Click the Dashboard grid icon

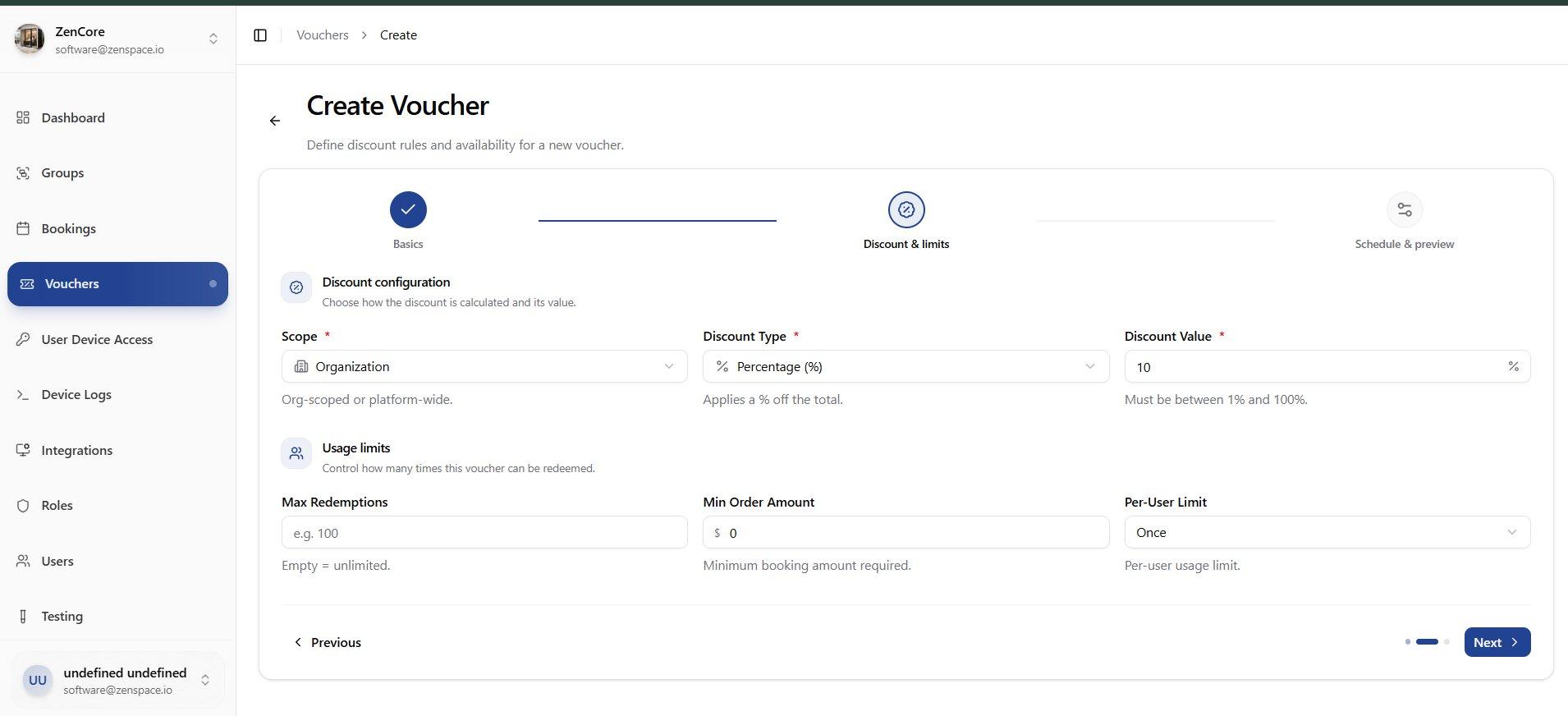click(x=23, y=117)
